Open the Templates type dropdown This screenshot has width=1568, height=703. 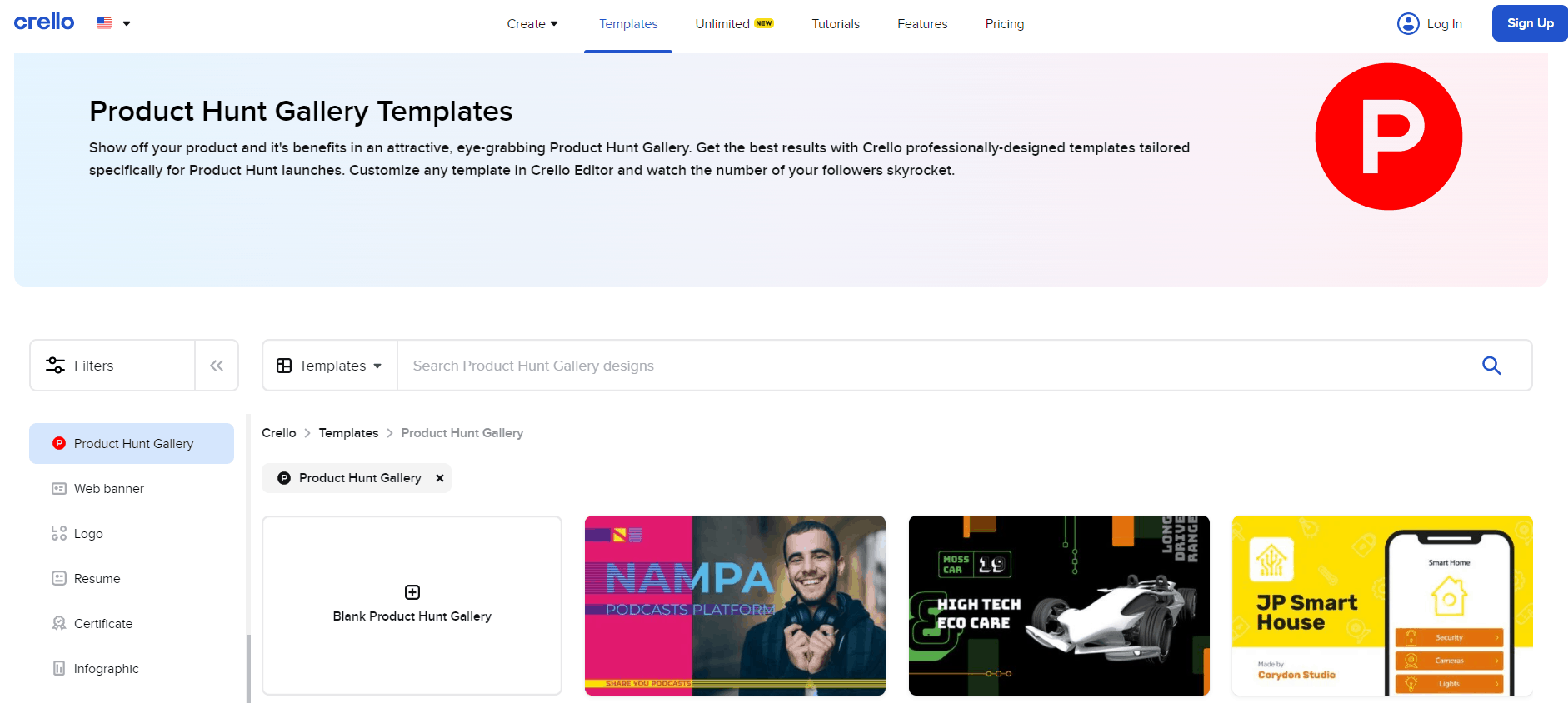click(330, 366)
